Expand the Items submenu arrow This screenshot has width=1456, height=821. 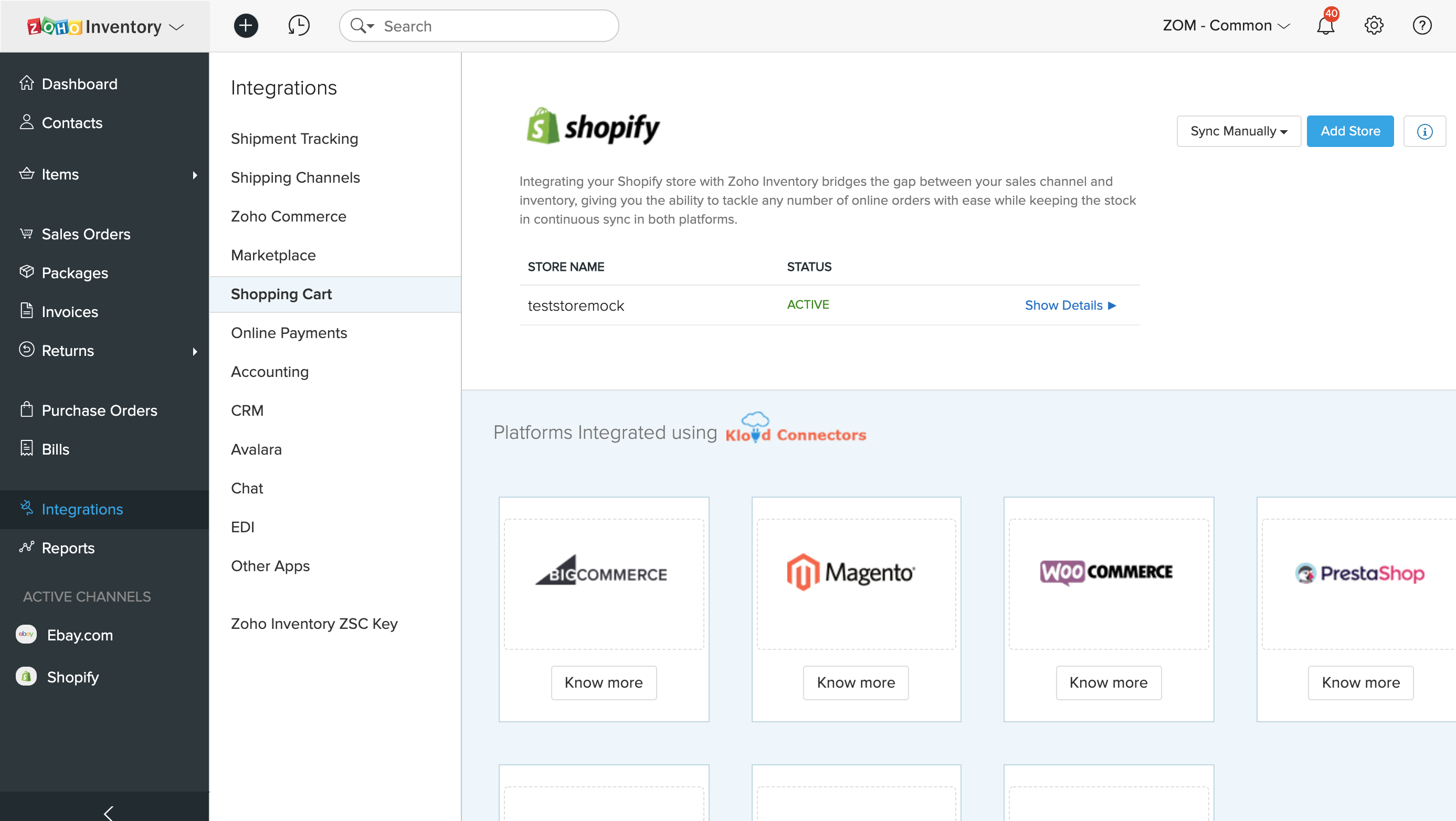pyautogui.click(x=195, y=175)
